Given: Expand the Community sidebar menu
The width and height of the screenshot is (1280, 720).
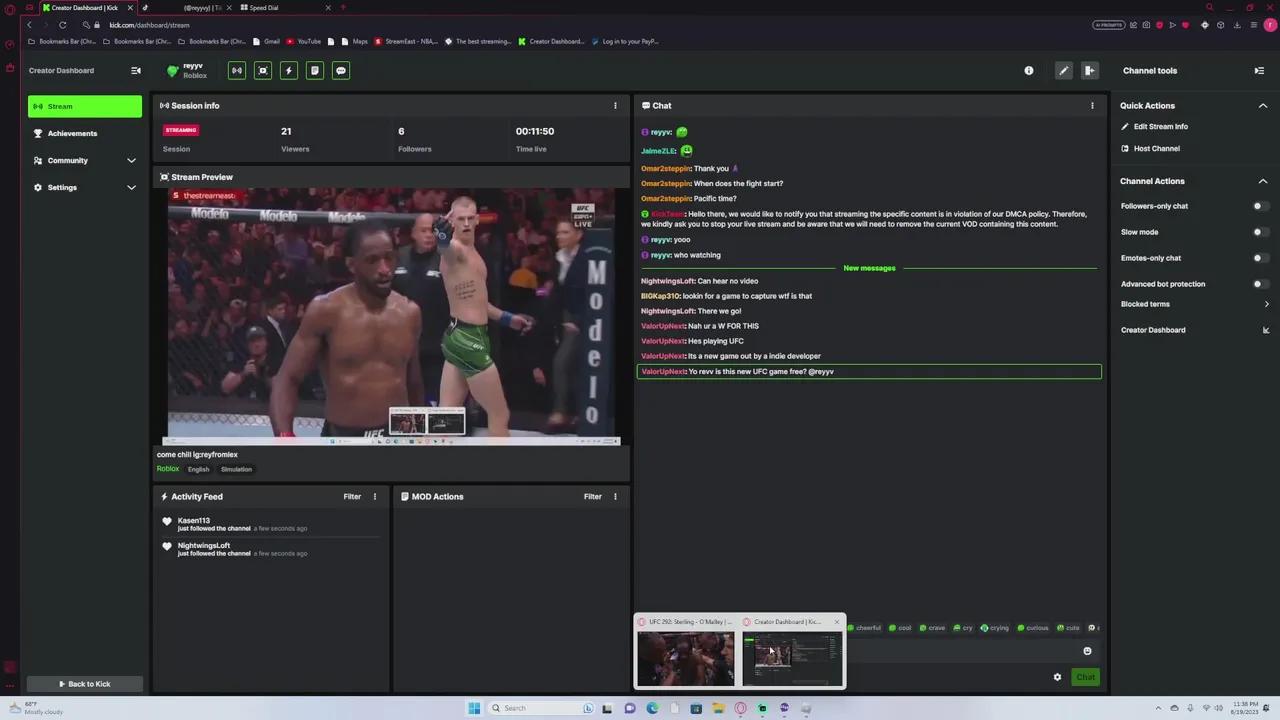Looking at the screenshot, I should pyautogui.click(x=131, y=160).
